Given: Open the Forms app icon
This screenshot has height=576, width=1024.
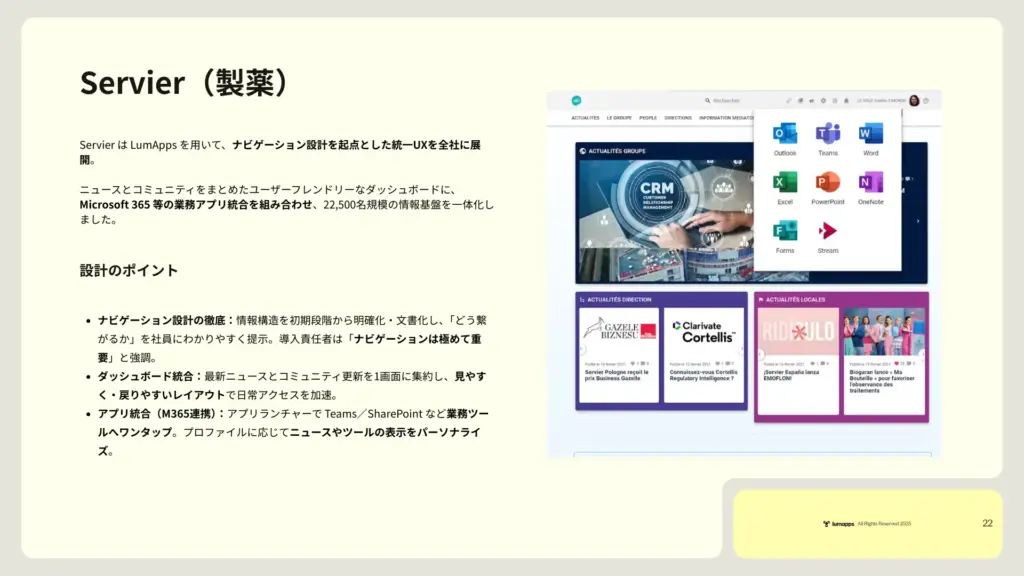Looking at the screenshot, I should [x=785, y=231].
